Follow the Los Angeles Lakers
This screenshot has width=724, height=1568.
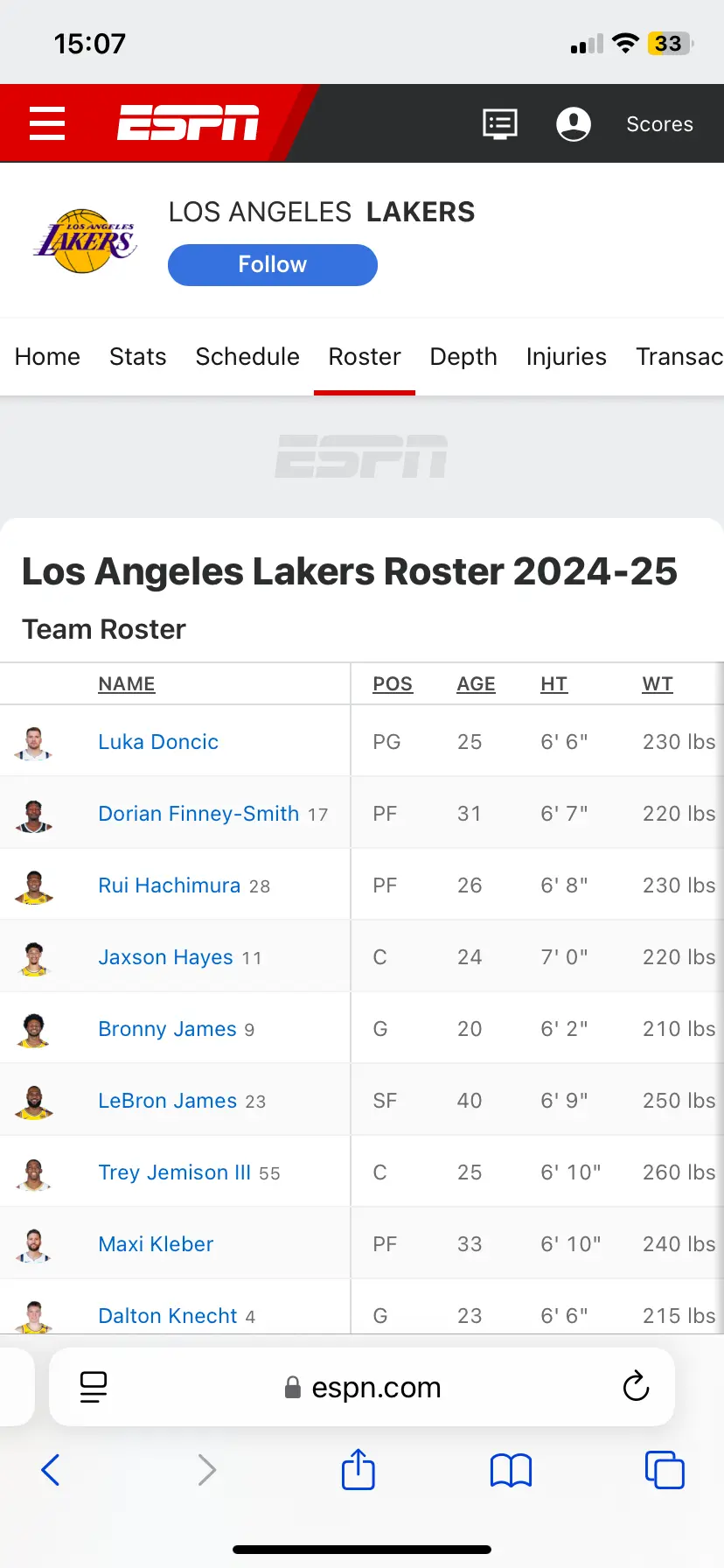tap(272, 264)
